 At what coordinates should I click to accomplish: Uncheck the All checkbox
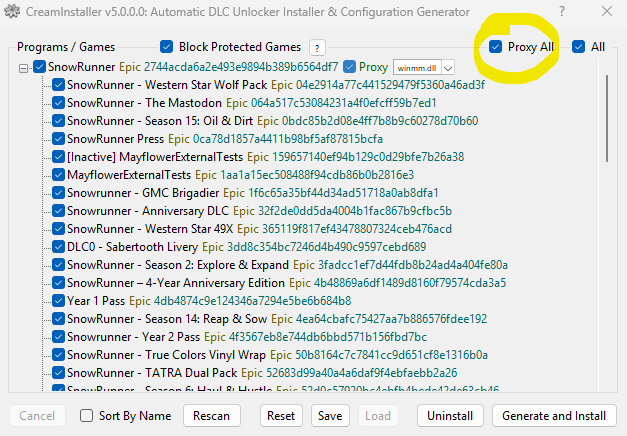click(x=578, y=47)
